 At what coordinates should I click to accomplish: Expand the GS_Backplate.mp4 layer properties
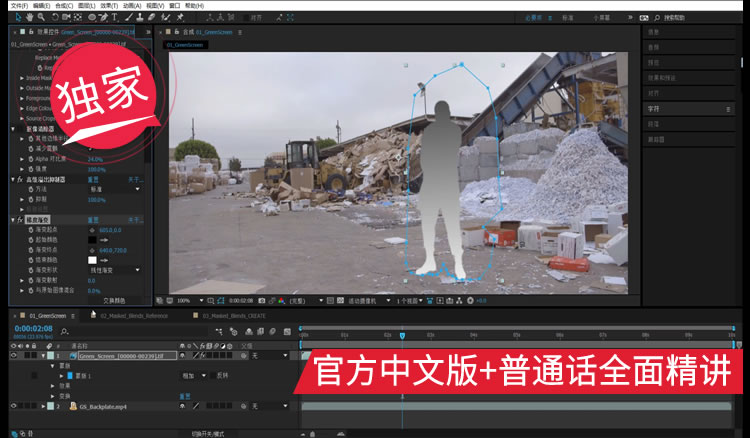[x=43, y=406]
